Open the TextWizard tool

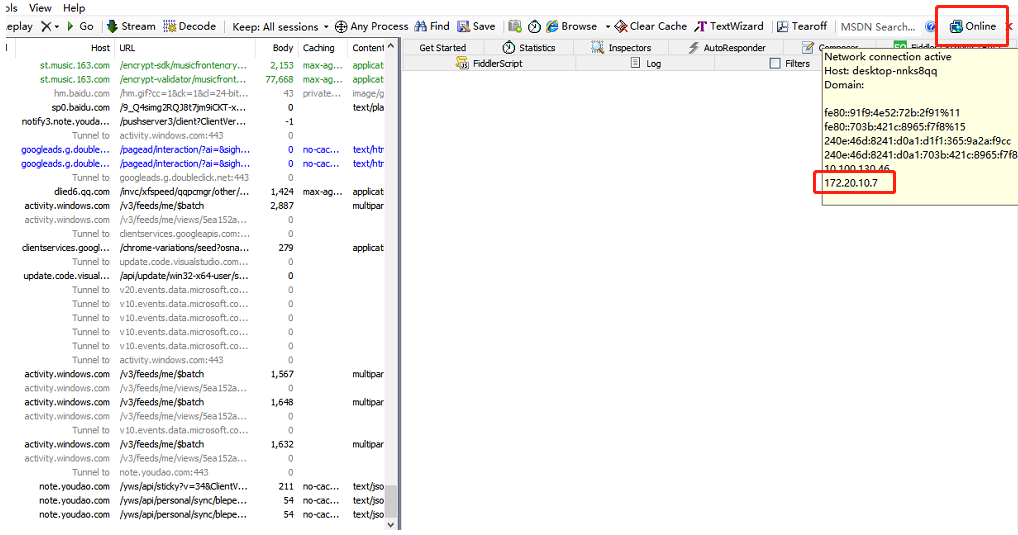(729, 27)
